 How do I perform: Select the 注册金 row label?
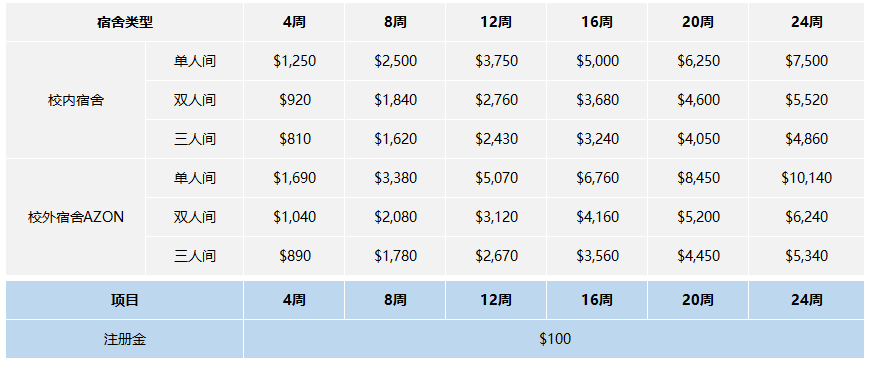[124, 339]
